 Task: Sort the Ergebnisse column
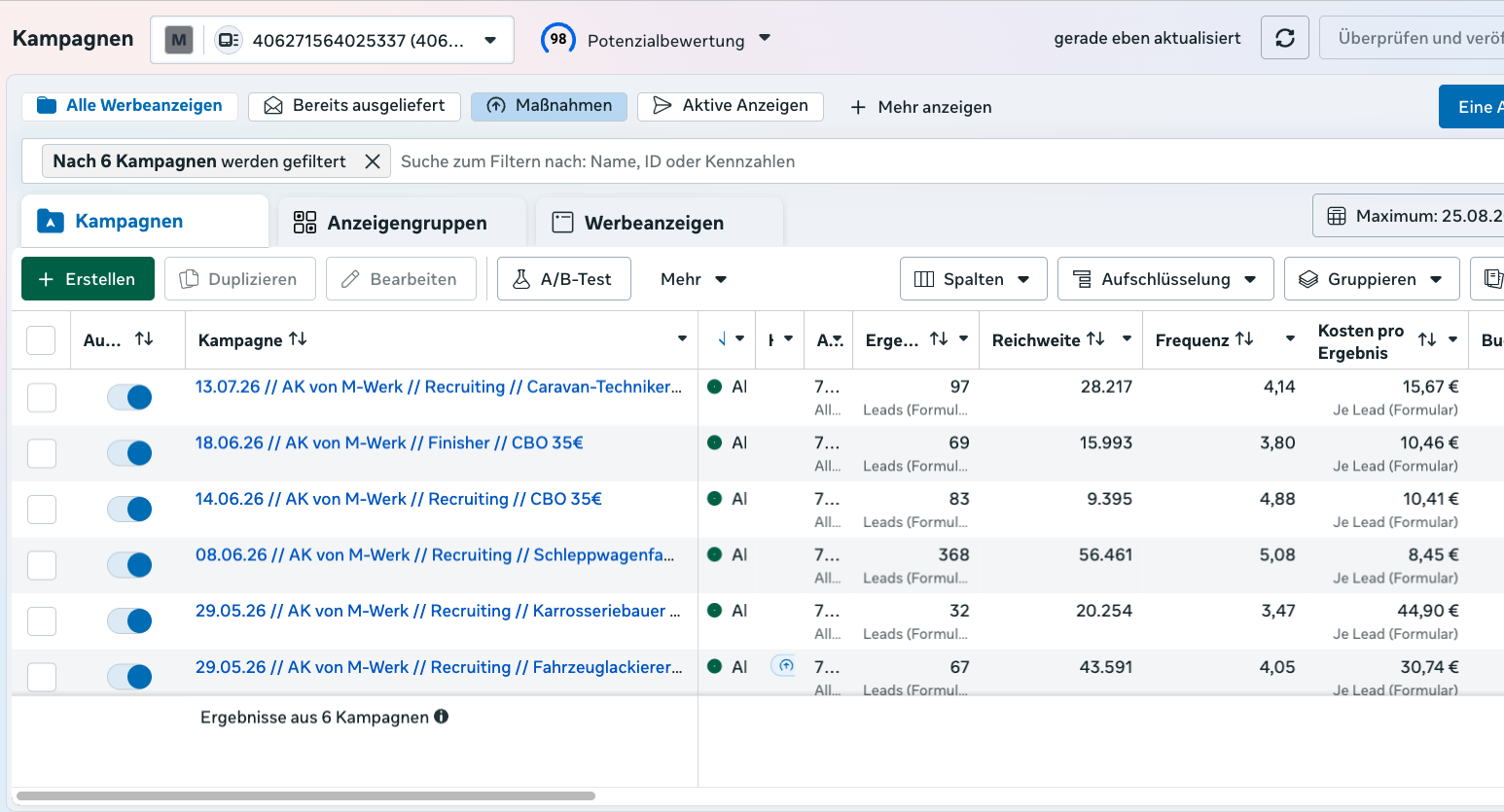(939, 338)
